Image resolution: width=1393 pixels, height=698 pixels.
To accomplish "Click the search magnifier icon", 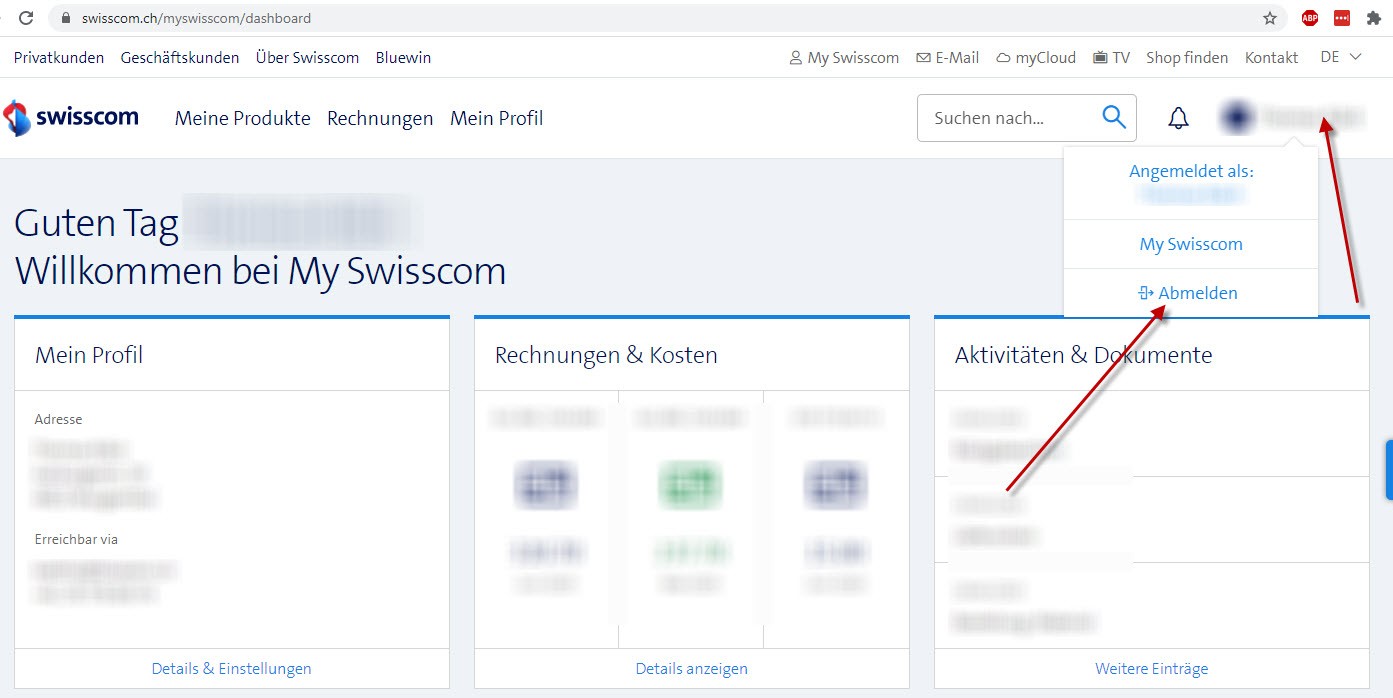I will (1113, 118).
